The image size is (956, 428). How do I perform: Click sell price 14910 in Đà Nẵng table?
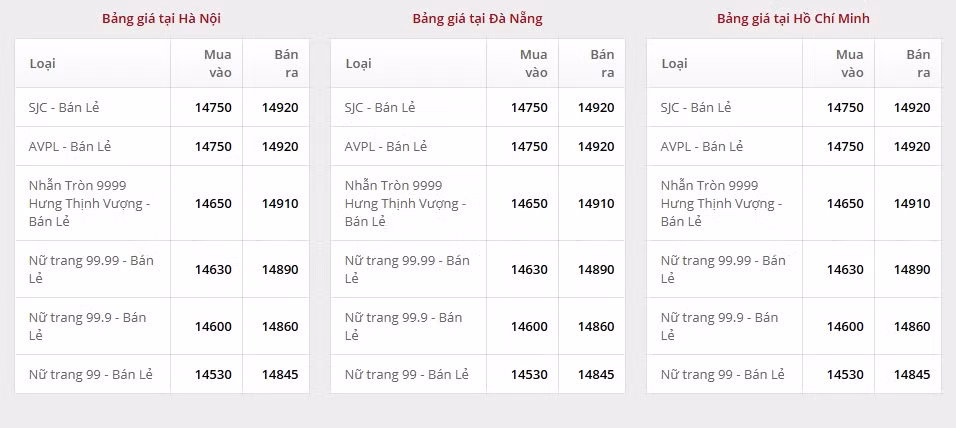click(x=596, y=203)
